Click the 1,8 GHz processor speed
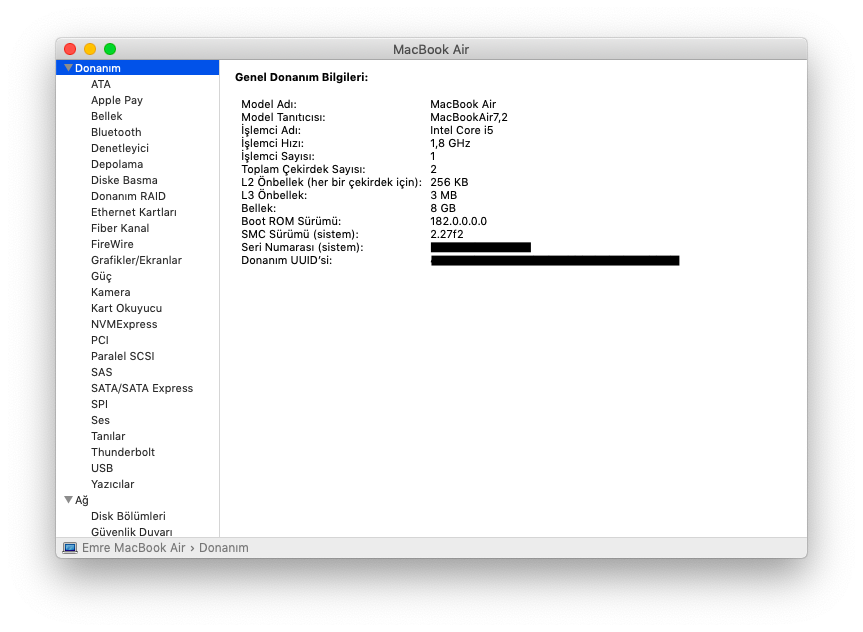This screenshot has width=863, height=632. point(450,143)
